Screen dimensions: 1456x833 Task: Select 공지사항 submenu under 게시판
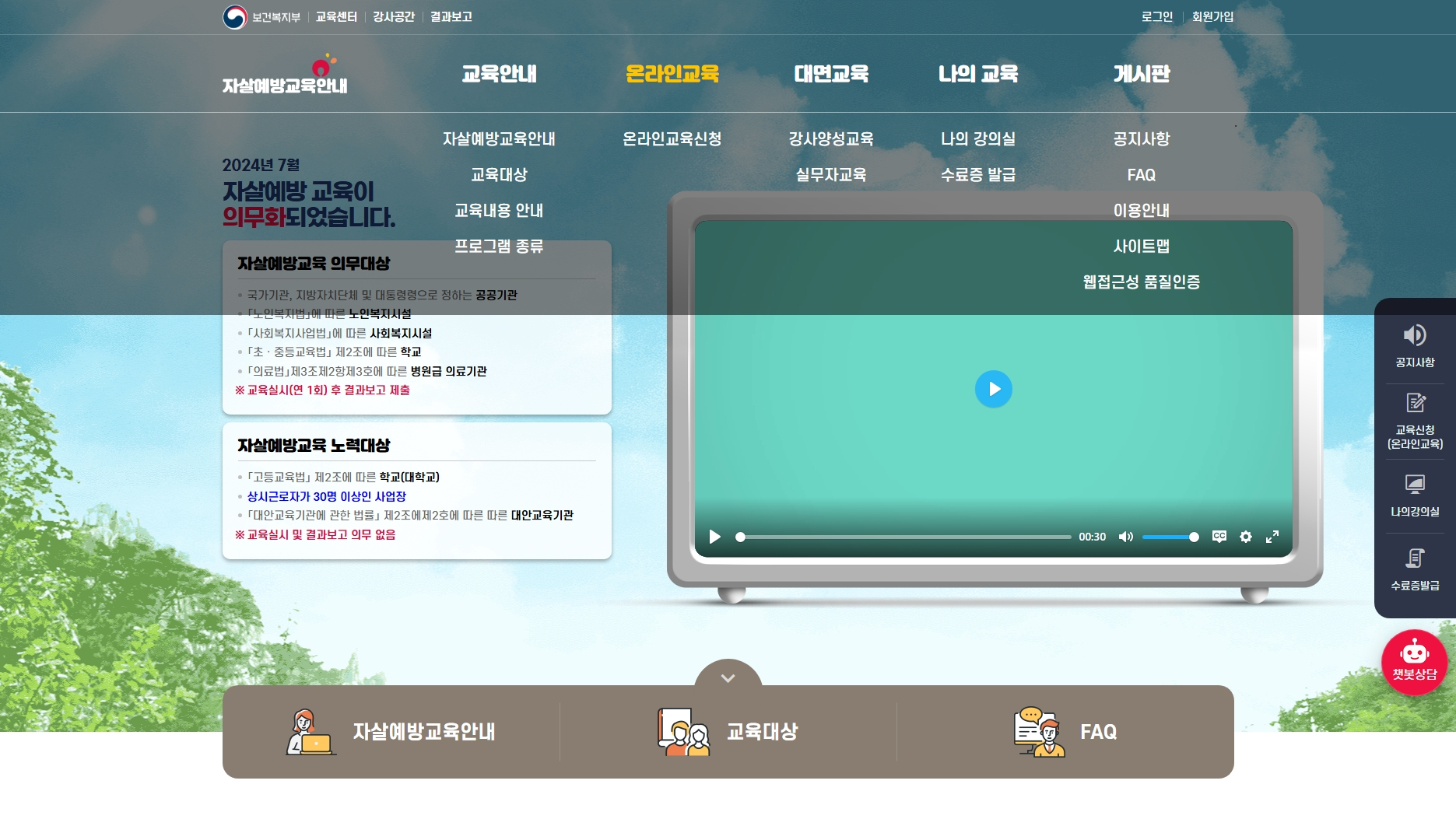pyautogui.click(x=1142, y=139)
